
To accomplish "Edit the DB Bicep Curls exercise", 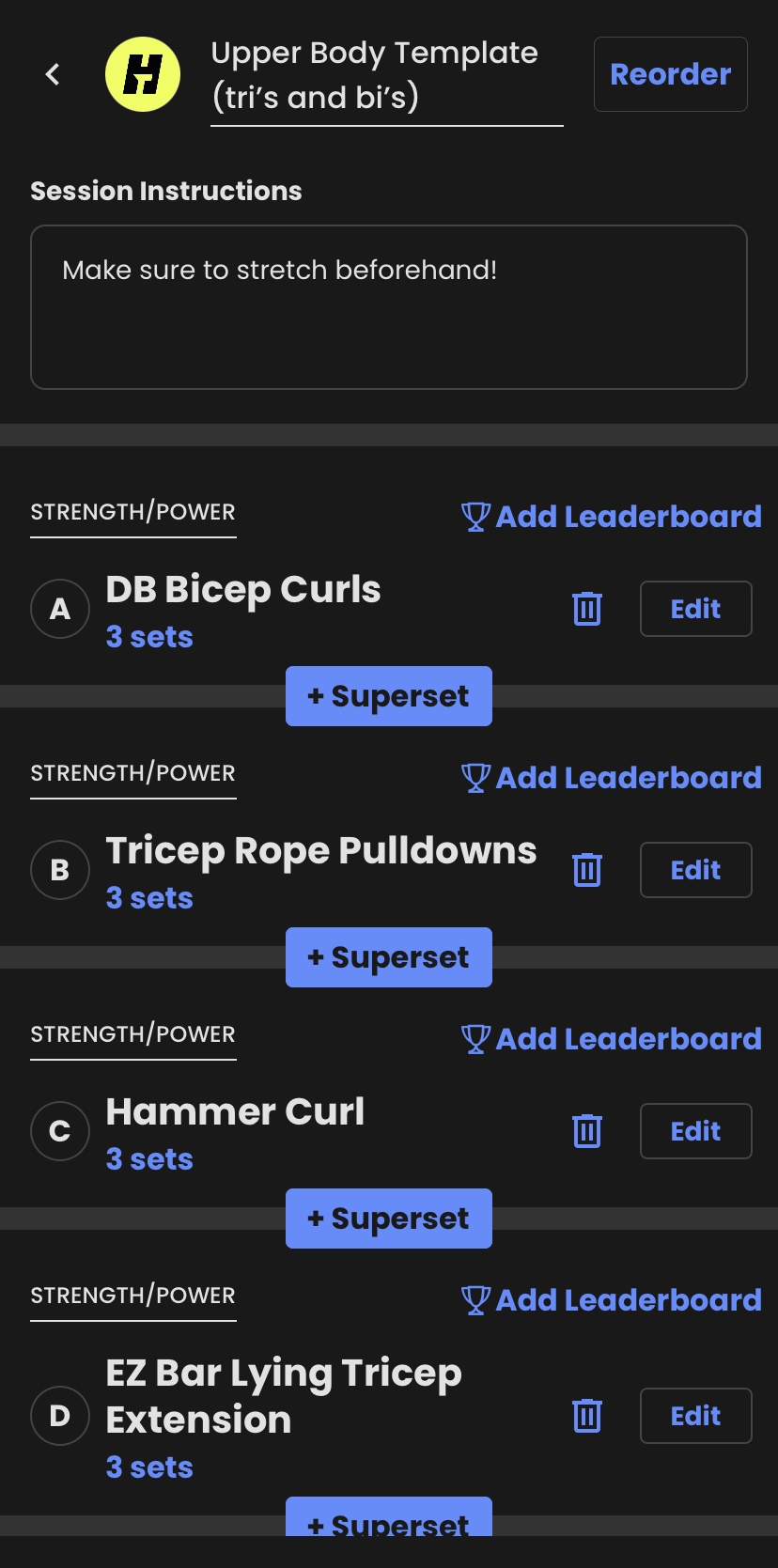I will (696, 609).
